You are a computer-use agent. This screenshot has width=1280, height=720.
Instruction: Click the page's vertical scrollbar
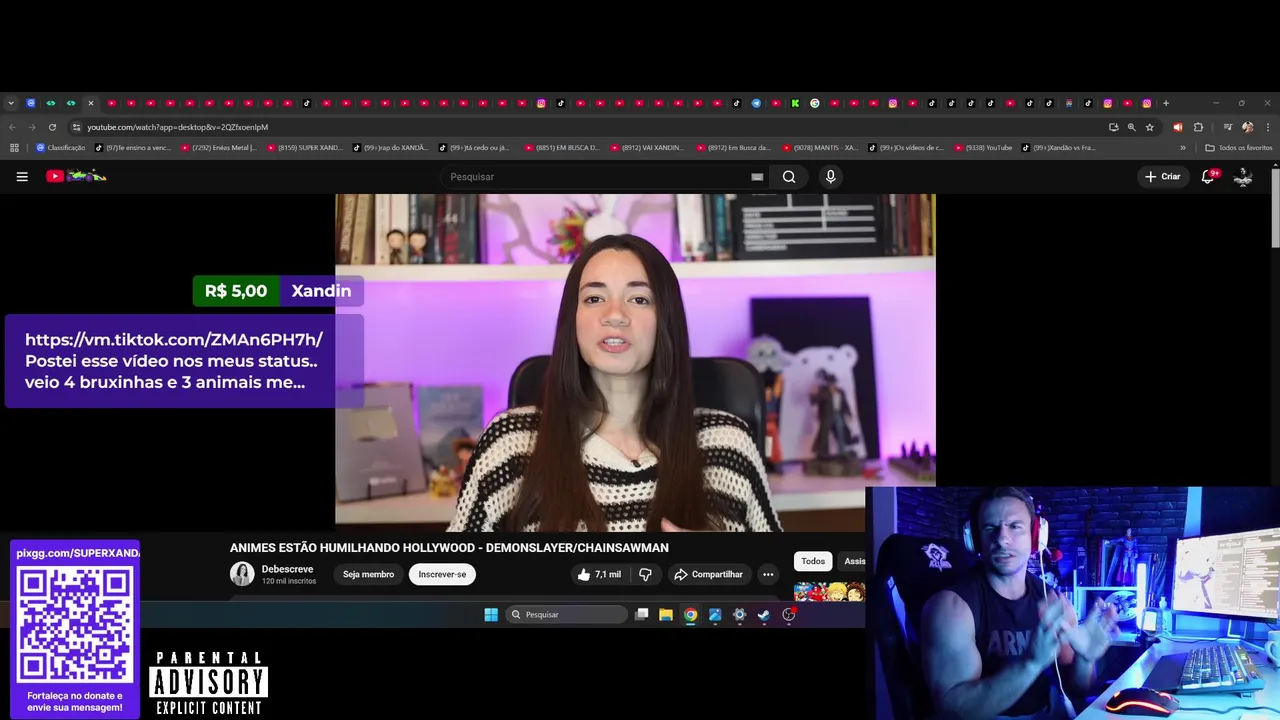coord(1275,208)
